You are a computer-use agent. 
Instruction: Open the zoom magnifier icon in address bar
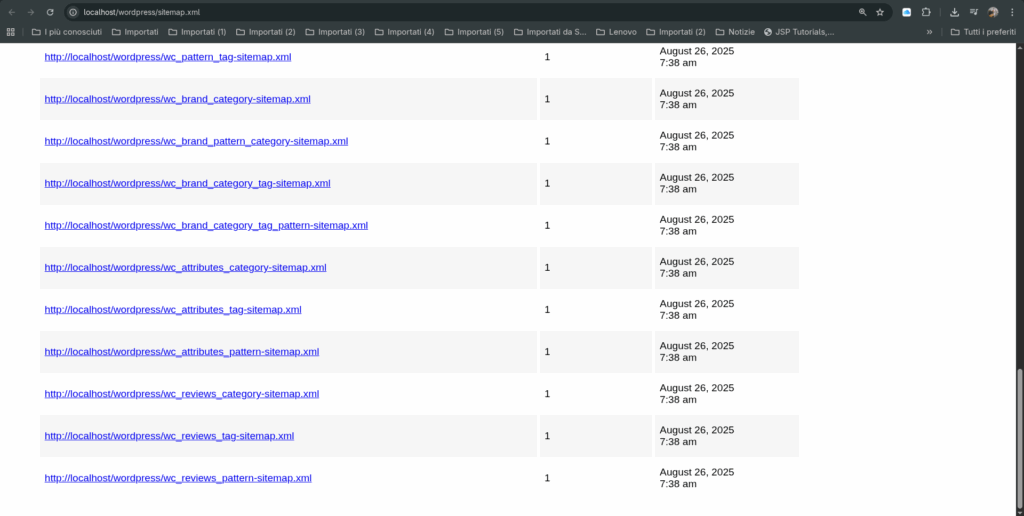(x=863, y=12)
